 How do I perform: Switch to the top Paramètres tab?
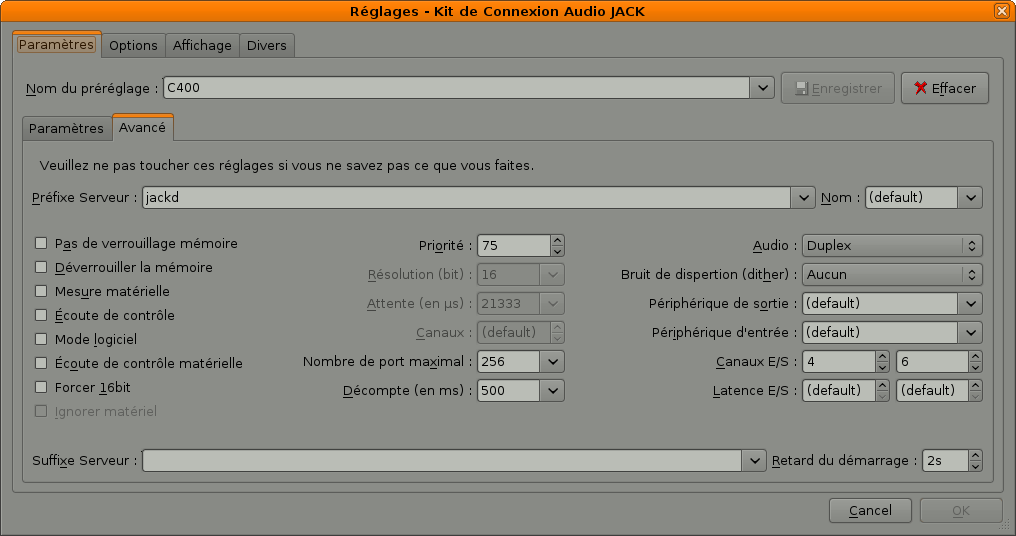56,44
